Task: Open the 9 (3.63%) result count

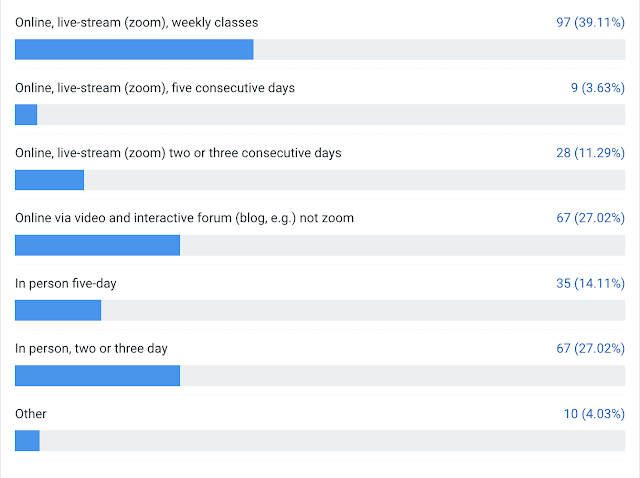Action: click(598, 88)
